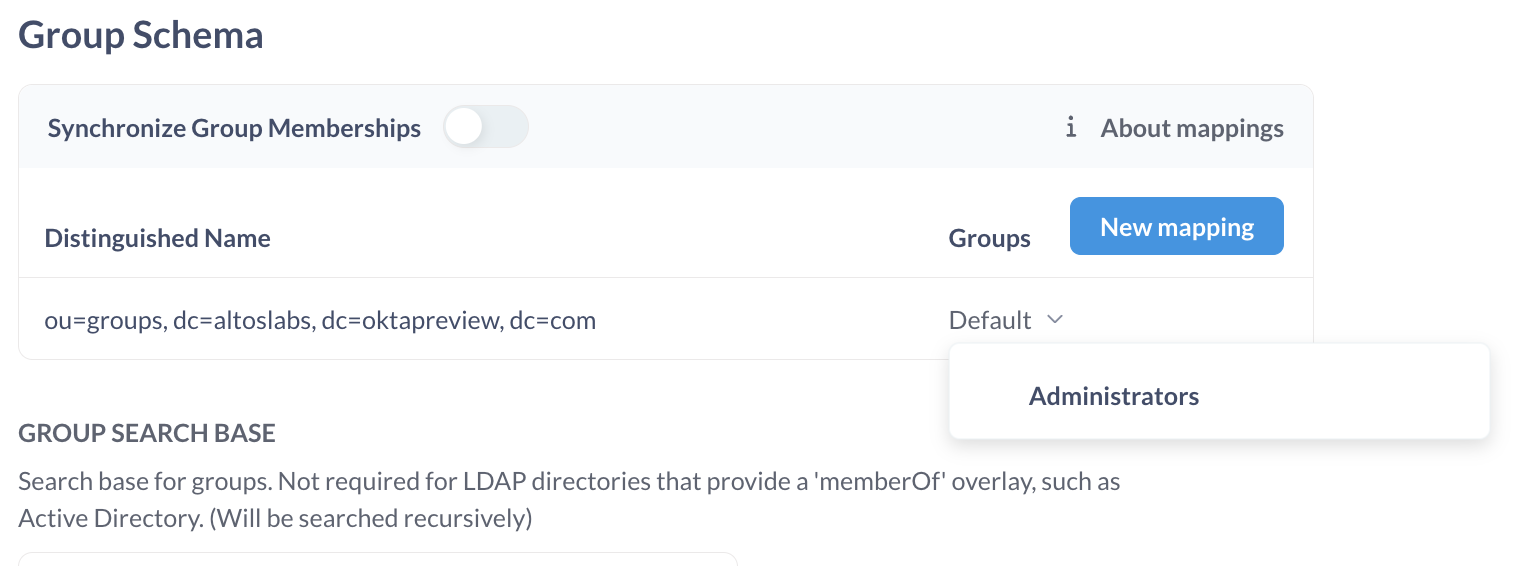1538x566 pixels.
Task: Open the About mappings info icon
Action: tap(1071, 128)
